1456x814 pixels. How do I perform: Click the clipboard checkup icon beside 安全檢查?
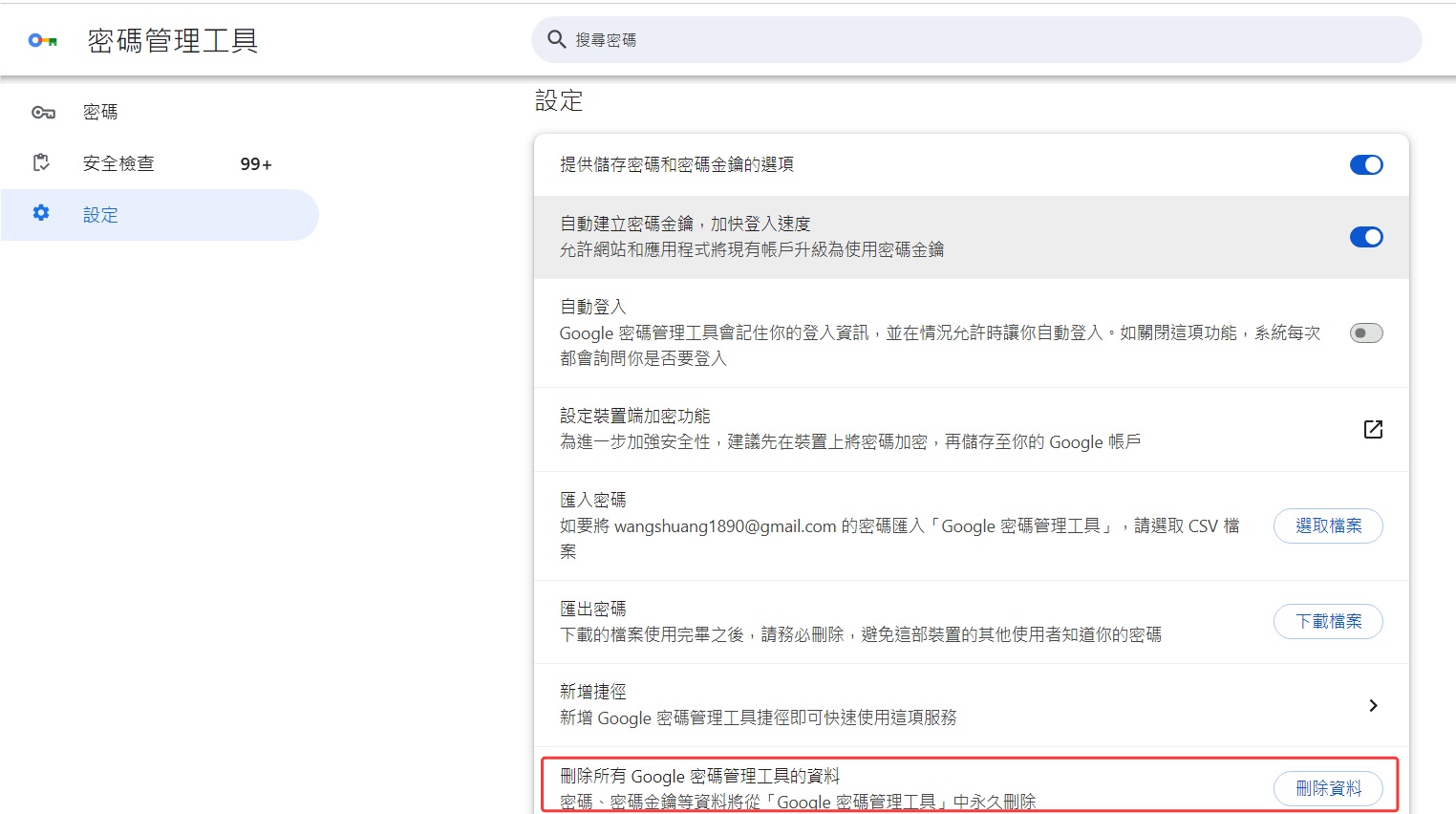point(41,162)
